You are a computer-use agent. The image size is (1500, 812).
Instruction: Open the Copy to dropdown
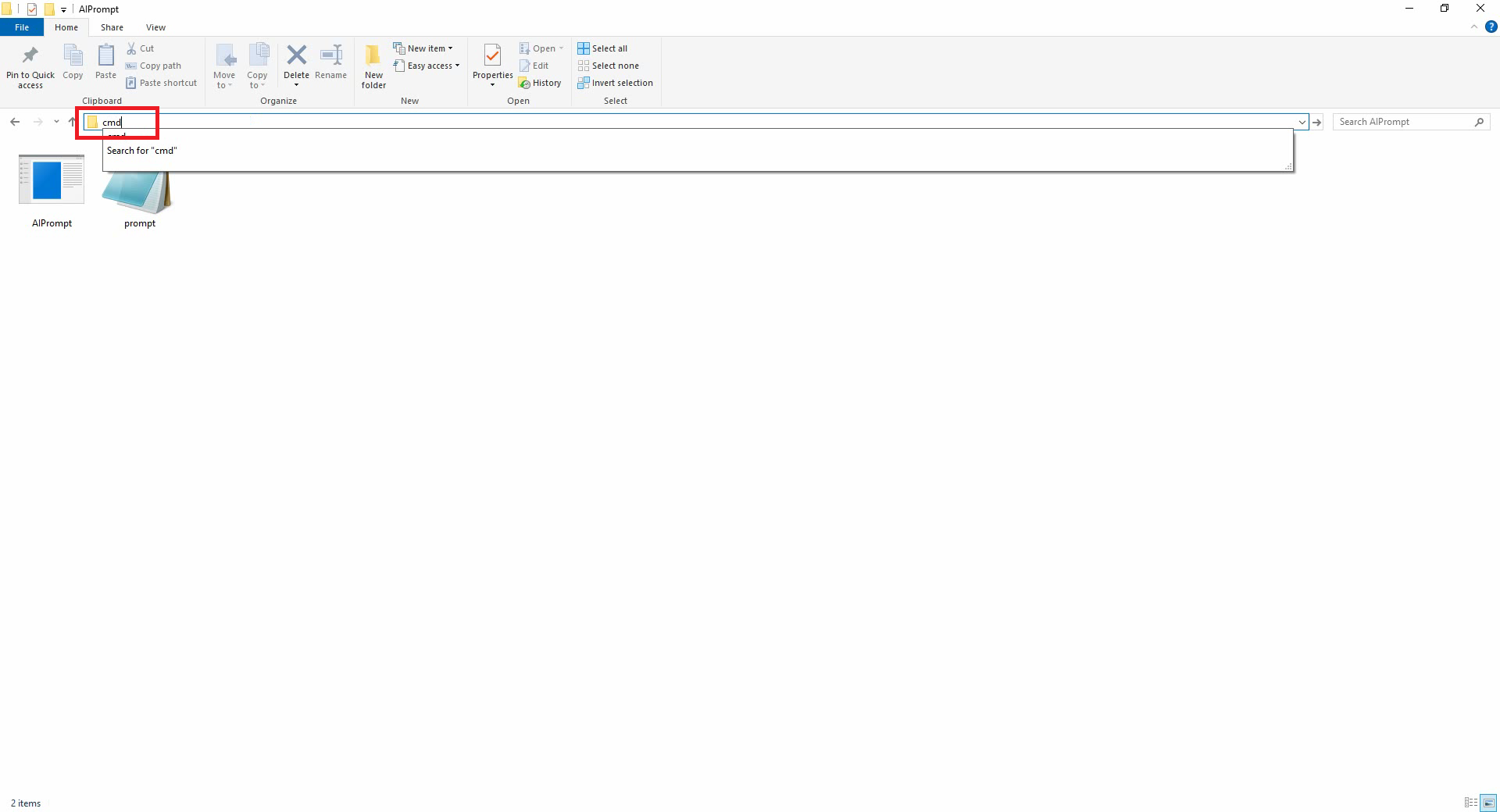point(257,66)
